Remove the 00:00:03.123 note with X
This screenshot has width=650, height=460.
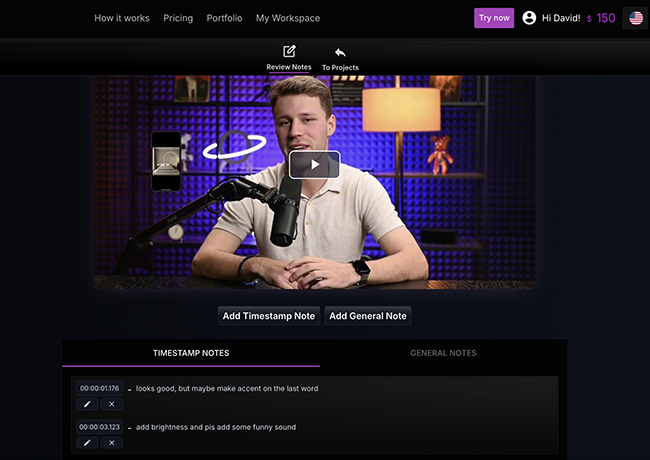[112, 442]
